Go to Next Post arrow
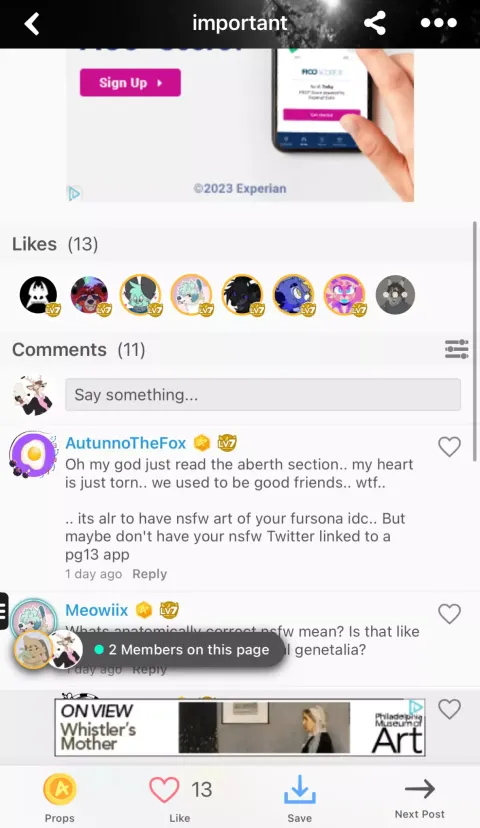Viewport: 480px width, 828px height. click(420, 789)
